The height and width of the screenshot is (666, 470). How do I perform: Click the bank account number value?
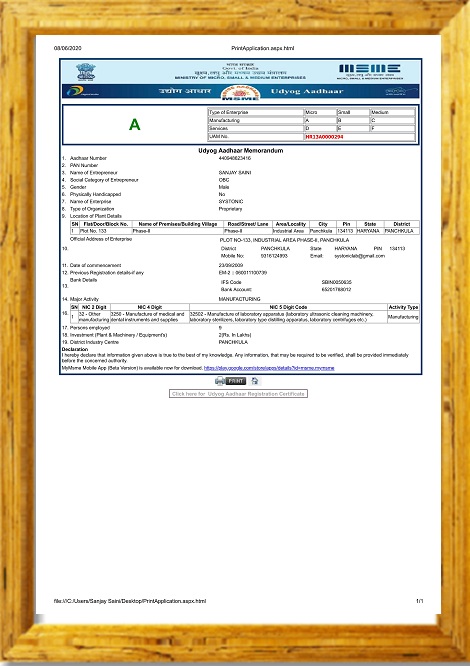pos(336,290)
